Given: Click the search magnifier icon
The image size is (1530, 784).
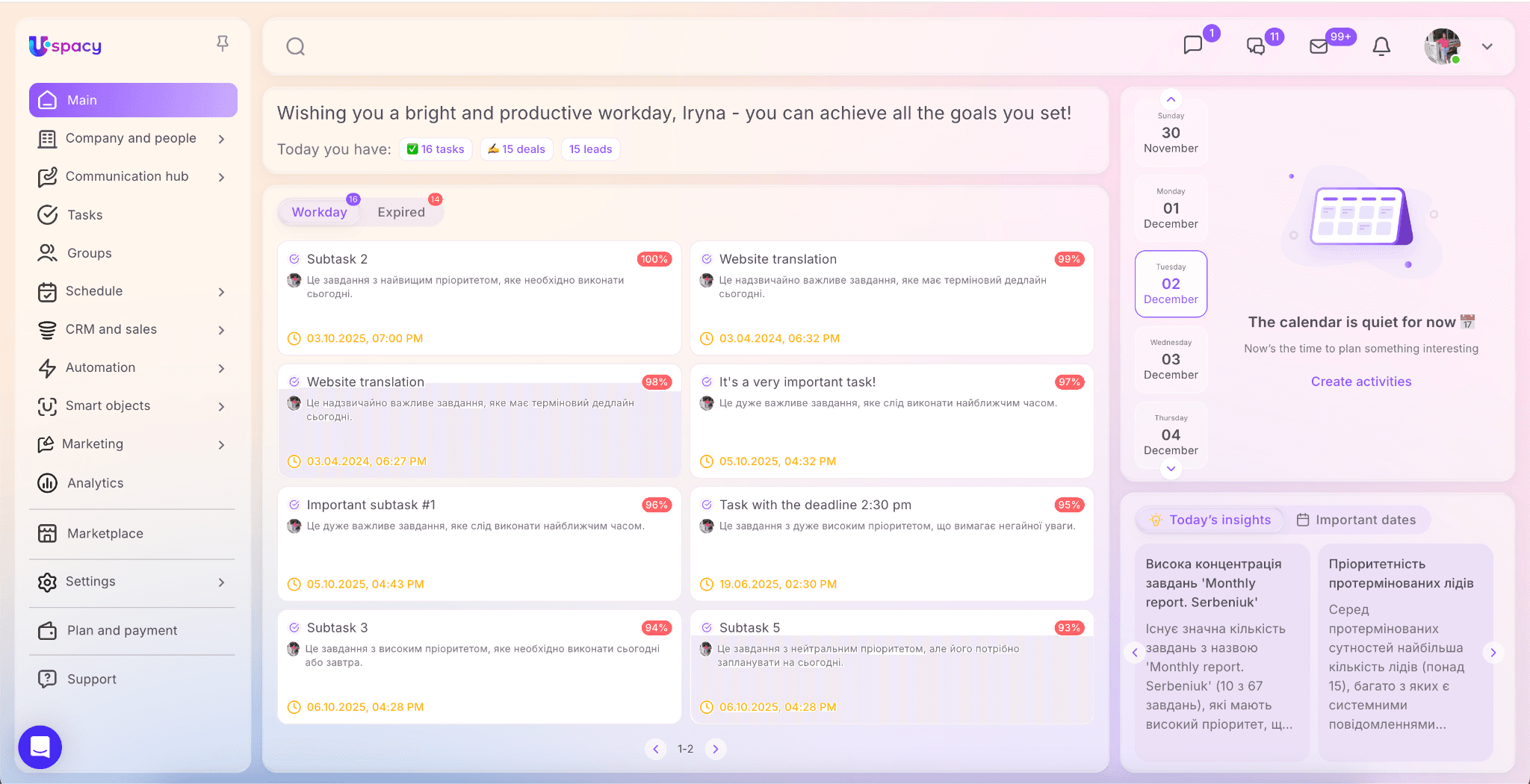Looking at the screenshot, I should 296,47.
